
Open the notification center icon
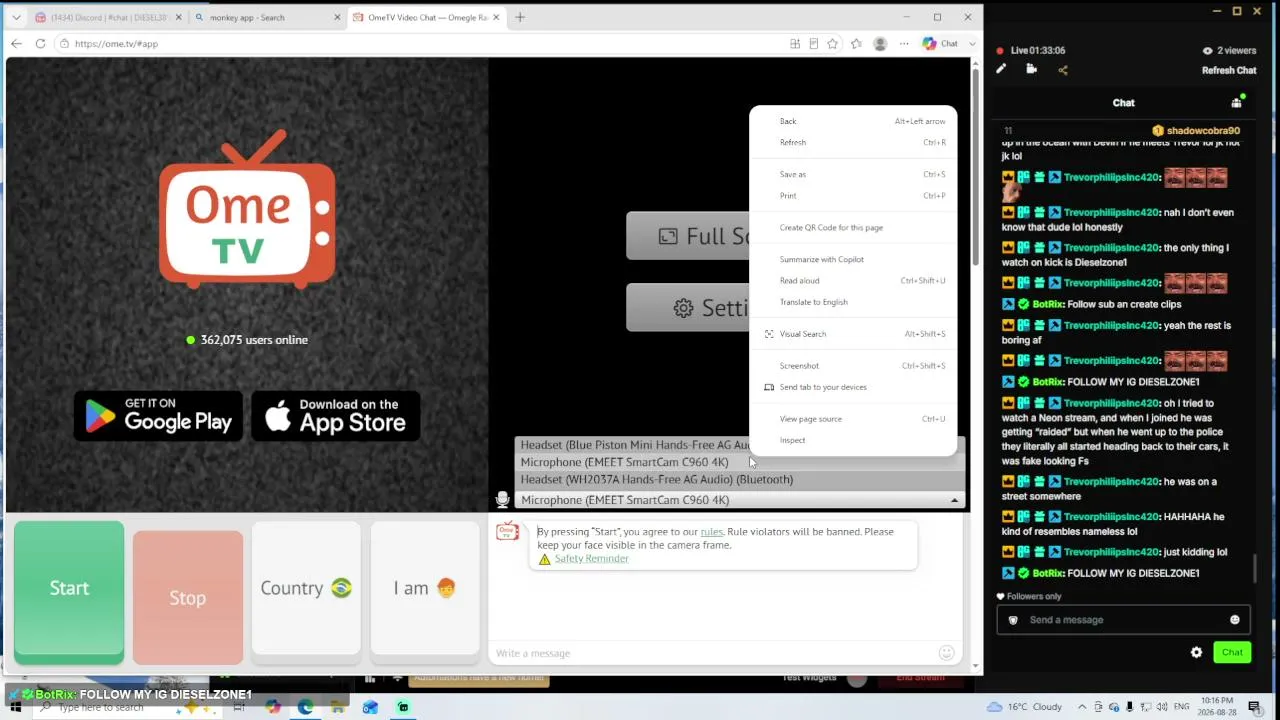[1254, 707]
